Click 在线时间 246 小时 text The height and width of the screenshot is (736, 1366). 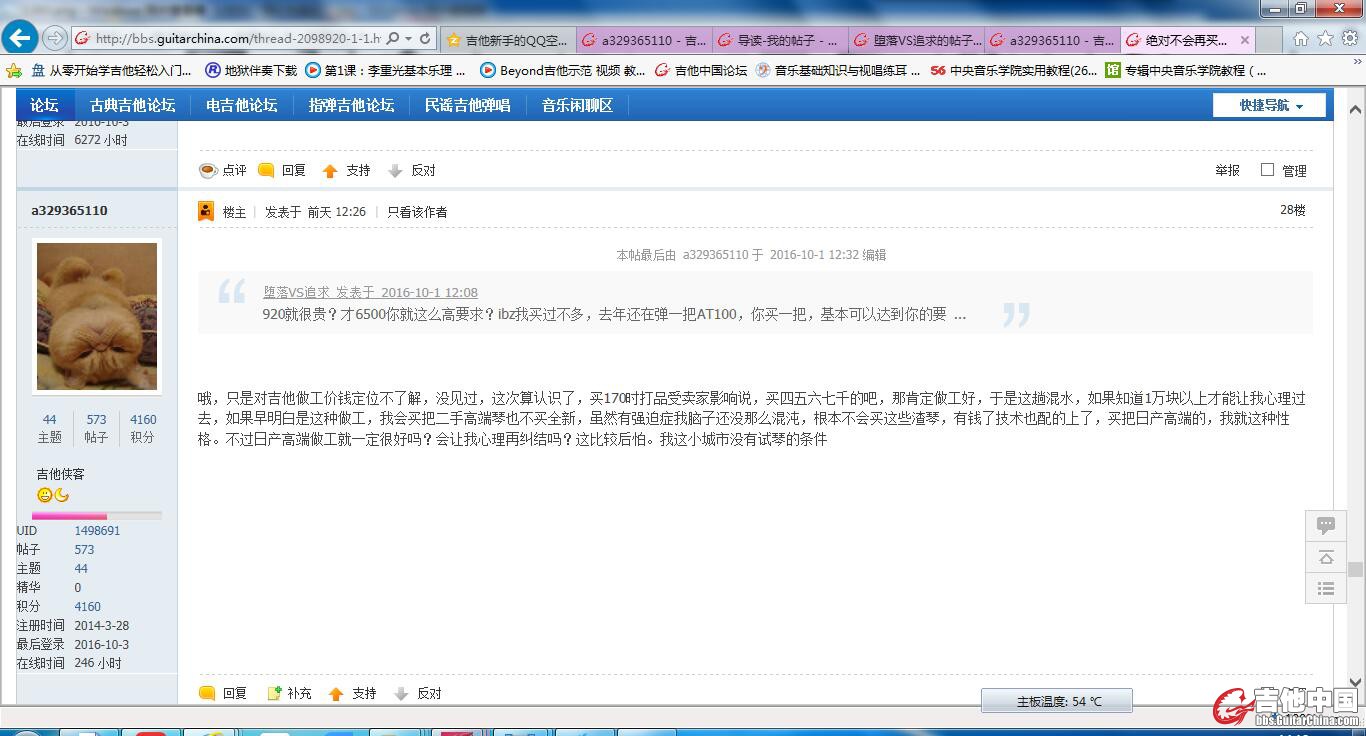[x=70, y=663]
